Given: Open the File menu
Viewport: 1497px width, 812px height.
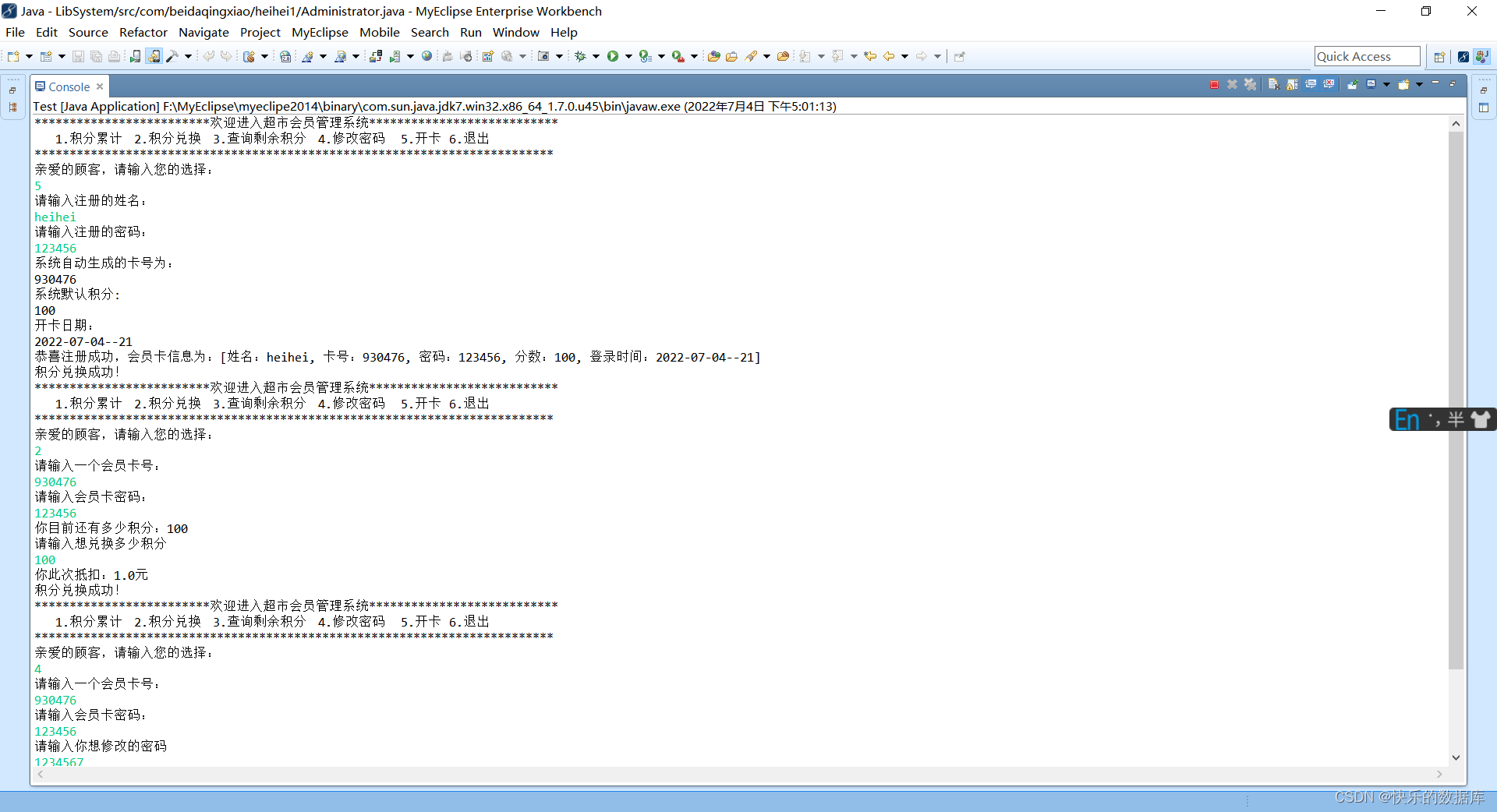Looking at the screenshot, I should tap(15, 32).
